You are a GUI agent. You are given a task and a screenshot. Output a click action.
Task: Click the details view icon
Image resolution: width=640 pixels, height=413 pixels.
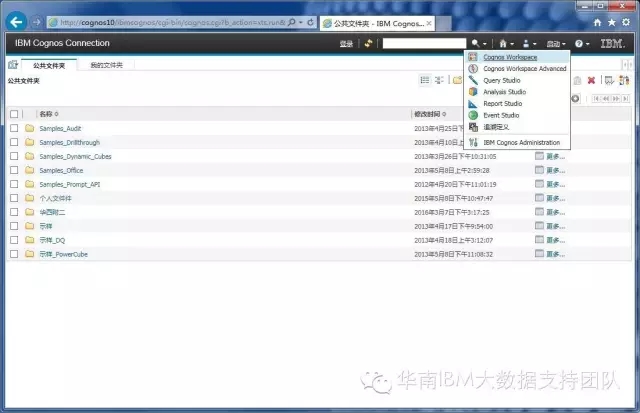[439, 80]
